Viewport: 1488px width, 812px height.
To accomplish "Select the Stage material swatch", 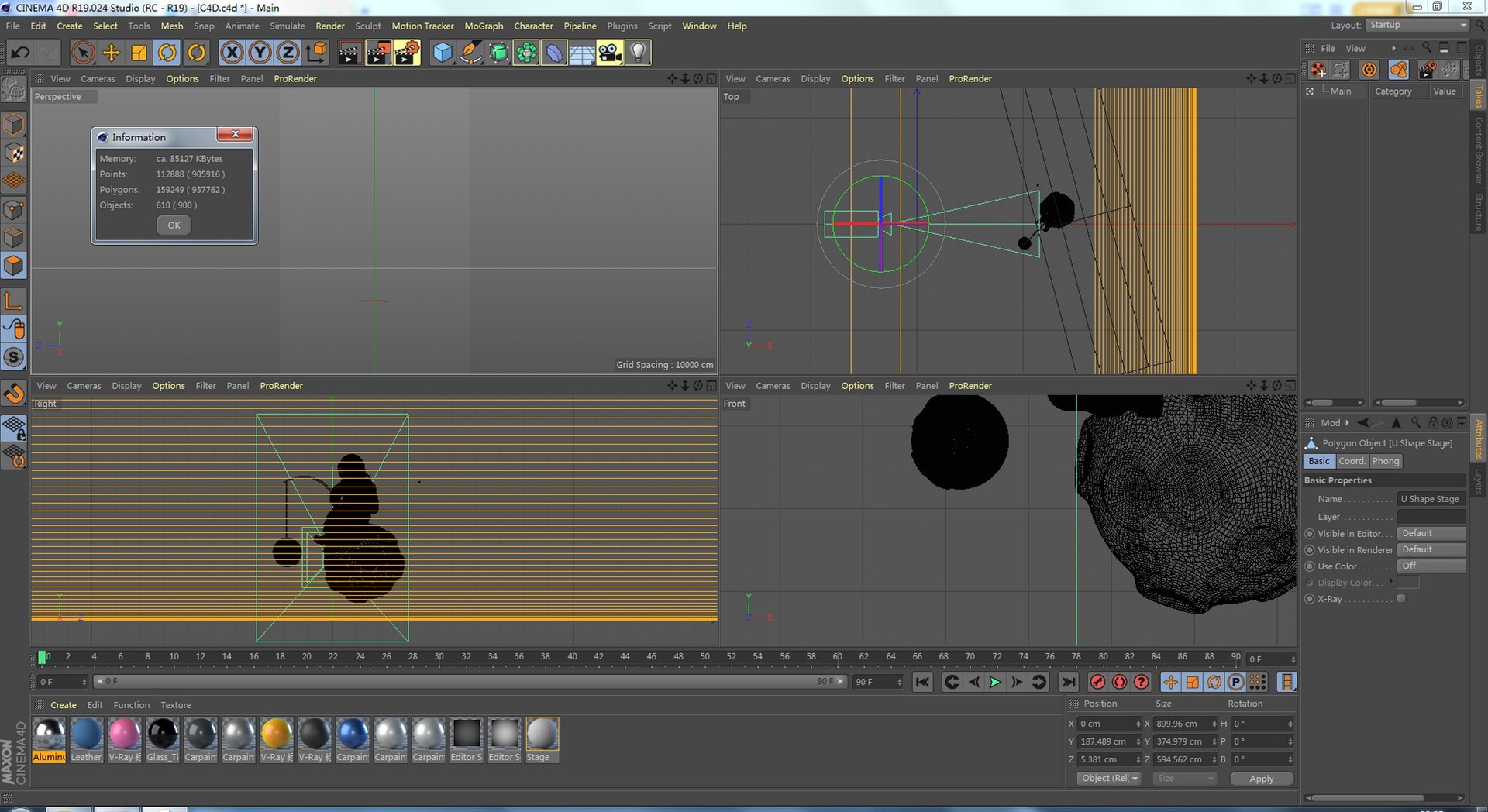I will (x=542, y=739).
